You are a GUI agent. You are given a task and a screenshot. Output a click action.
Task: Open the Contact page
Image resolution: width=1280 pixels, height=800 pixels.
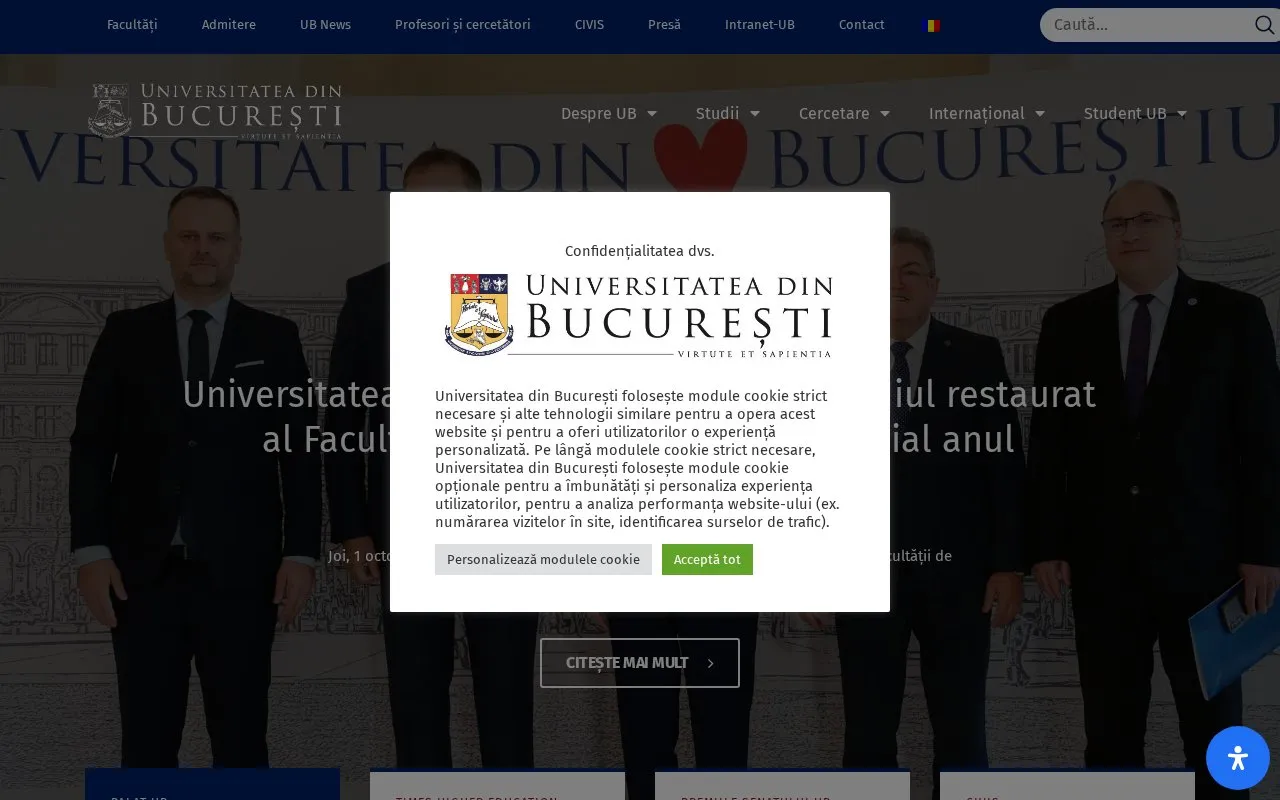coord(861,25)
